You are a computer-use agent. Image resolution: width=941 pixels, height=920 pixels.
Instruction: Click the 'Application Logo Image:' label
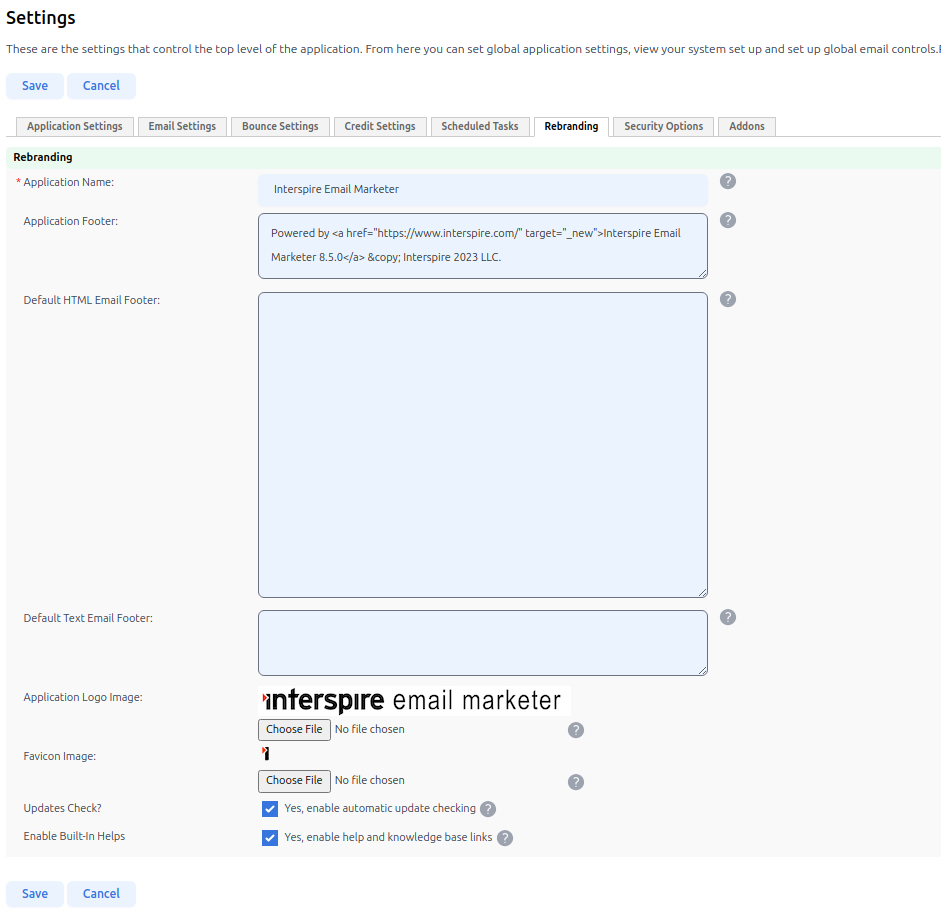click(83, 697)
